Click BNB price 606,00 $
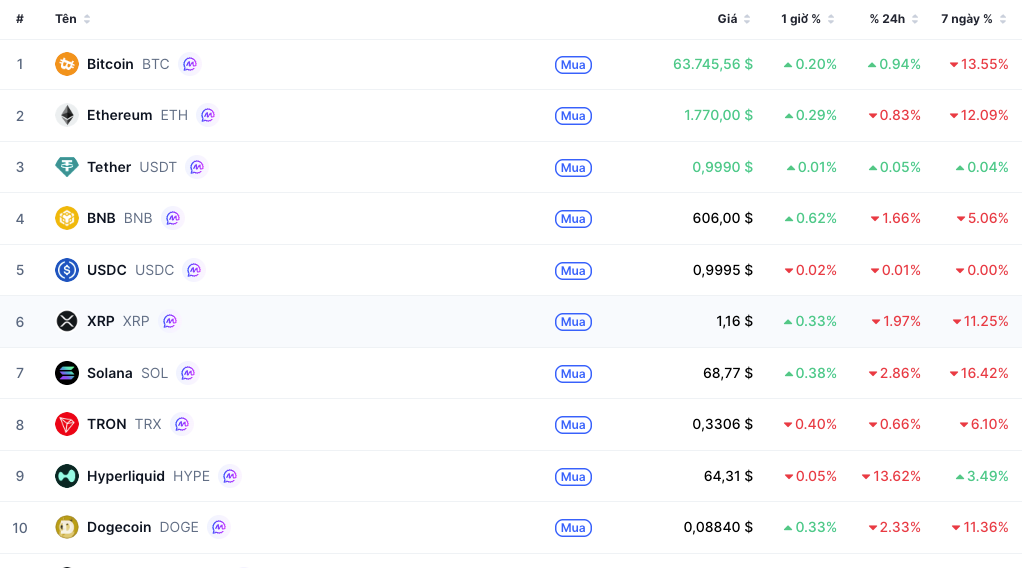The image size is (1022, 568). tap(722, 218)
